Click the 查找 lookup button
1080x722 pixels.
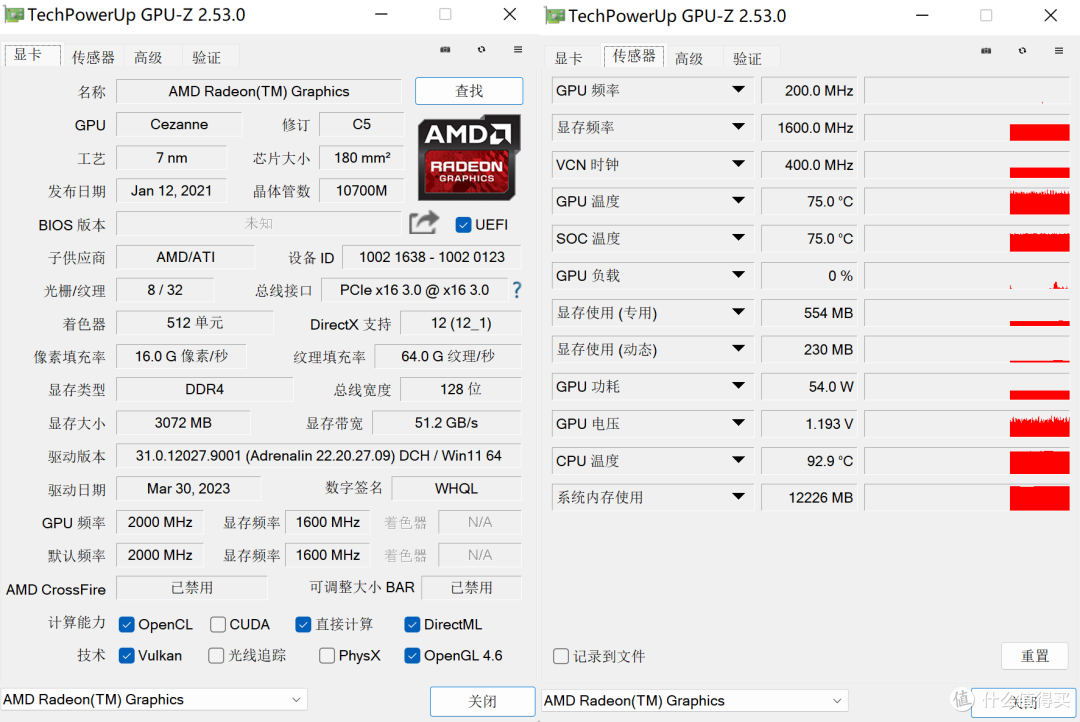469,91
